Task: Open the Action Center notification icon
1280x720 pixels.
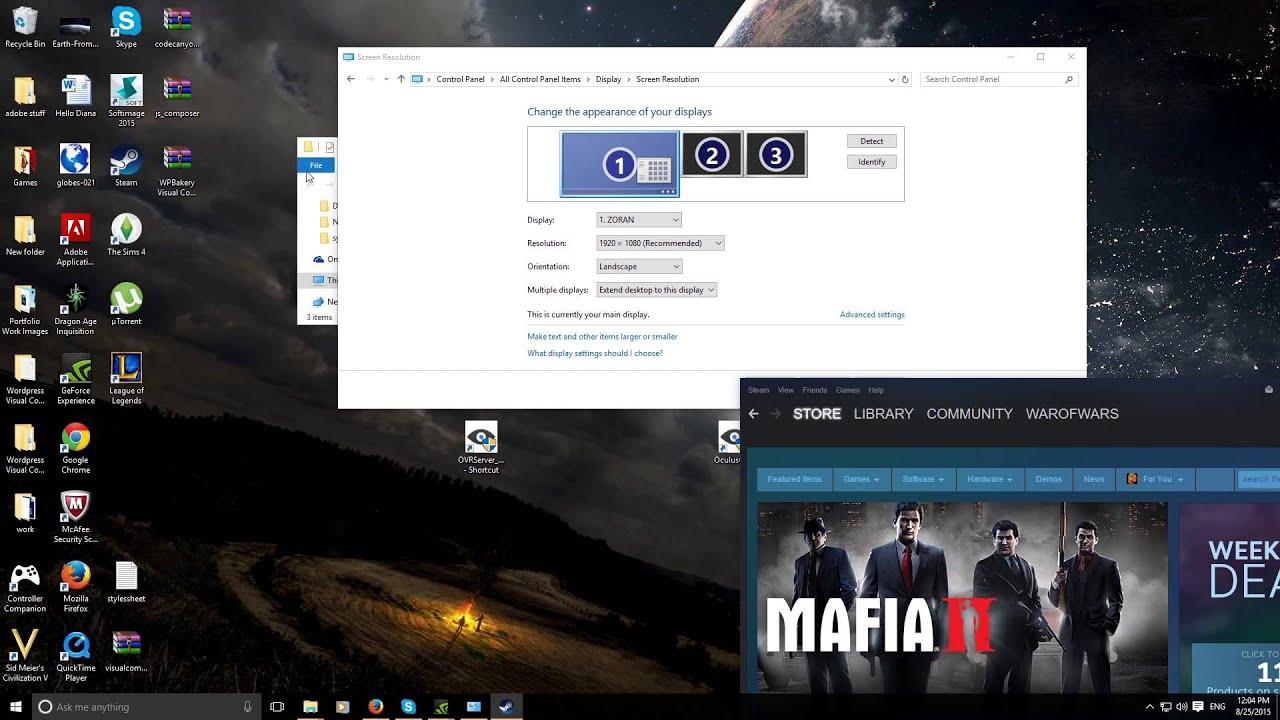Action: click(1198, 706)
